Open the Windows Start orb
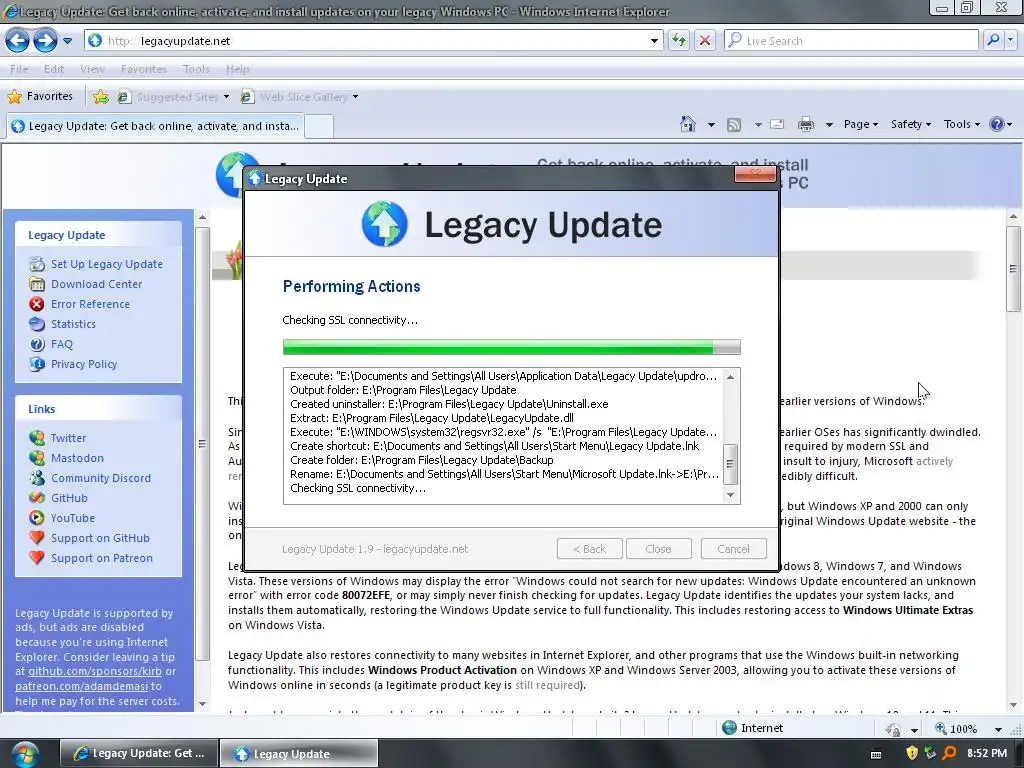 [x=25, y=754]
